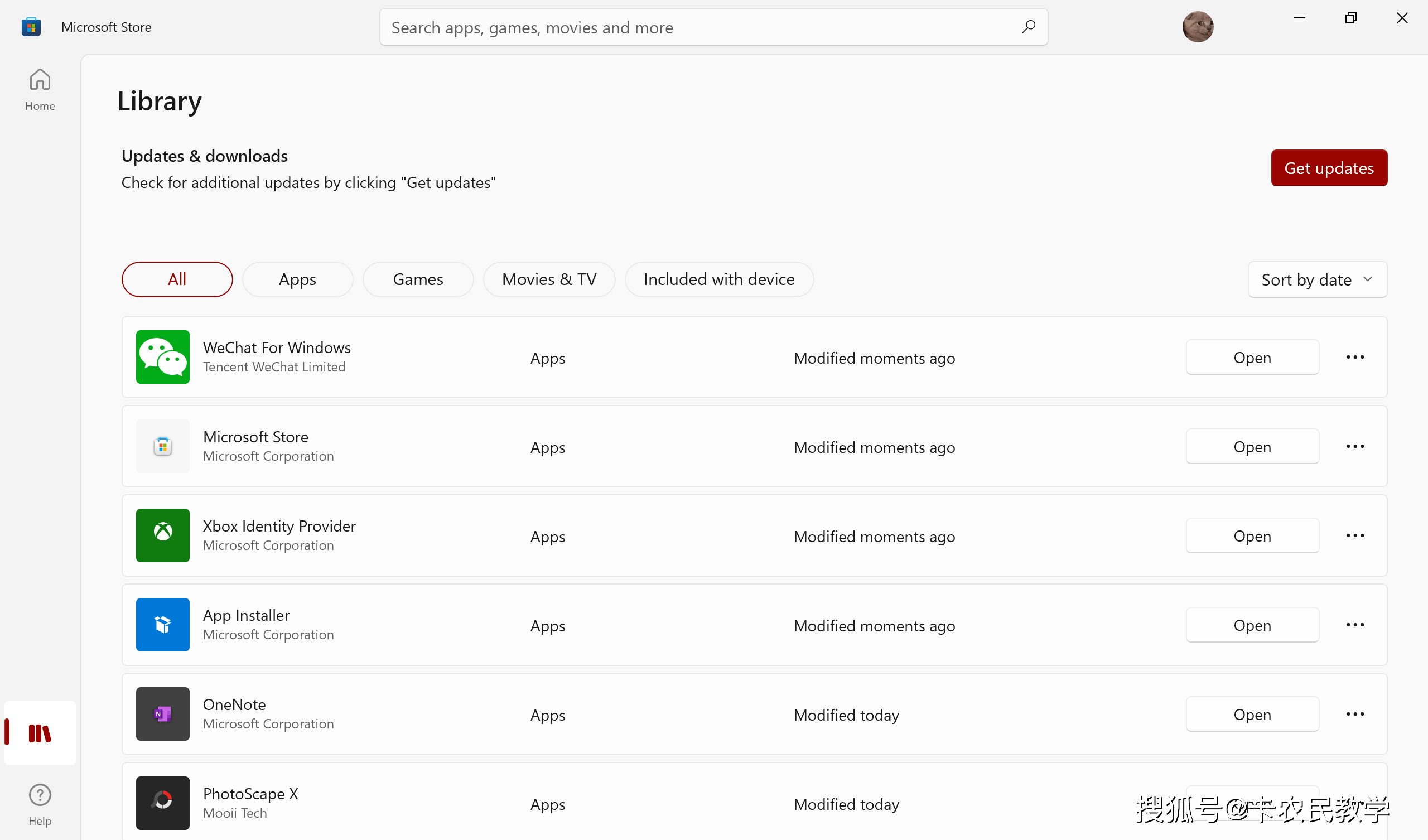Open Xbox Identity Provider
The height and width of the screenshot is (840, 1428).
click(1252, 535)
